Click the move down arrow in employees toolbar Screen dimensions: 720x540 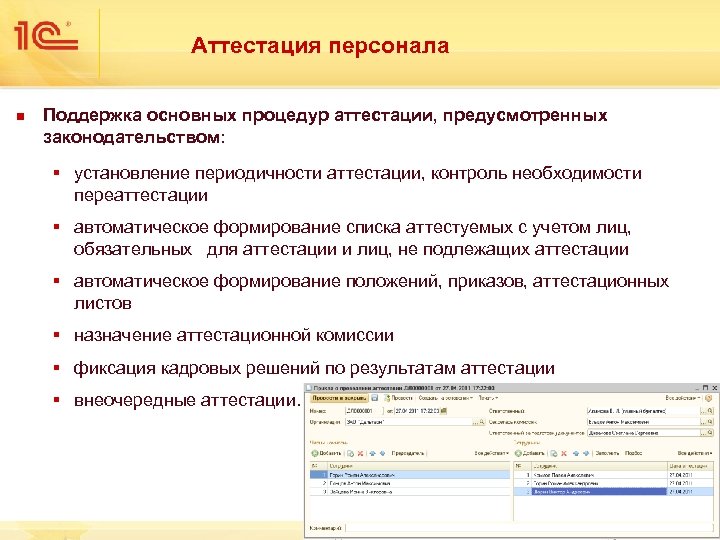pyautogui.click(x=586, y=453)
